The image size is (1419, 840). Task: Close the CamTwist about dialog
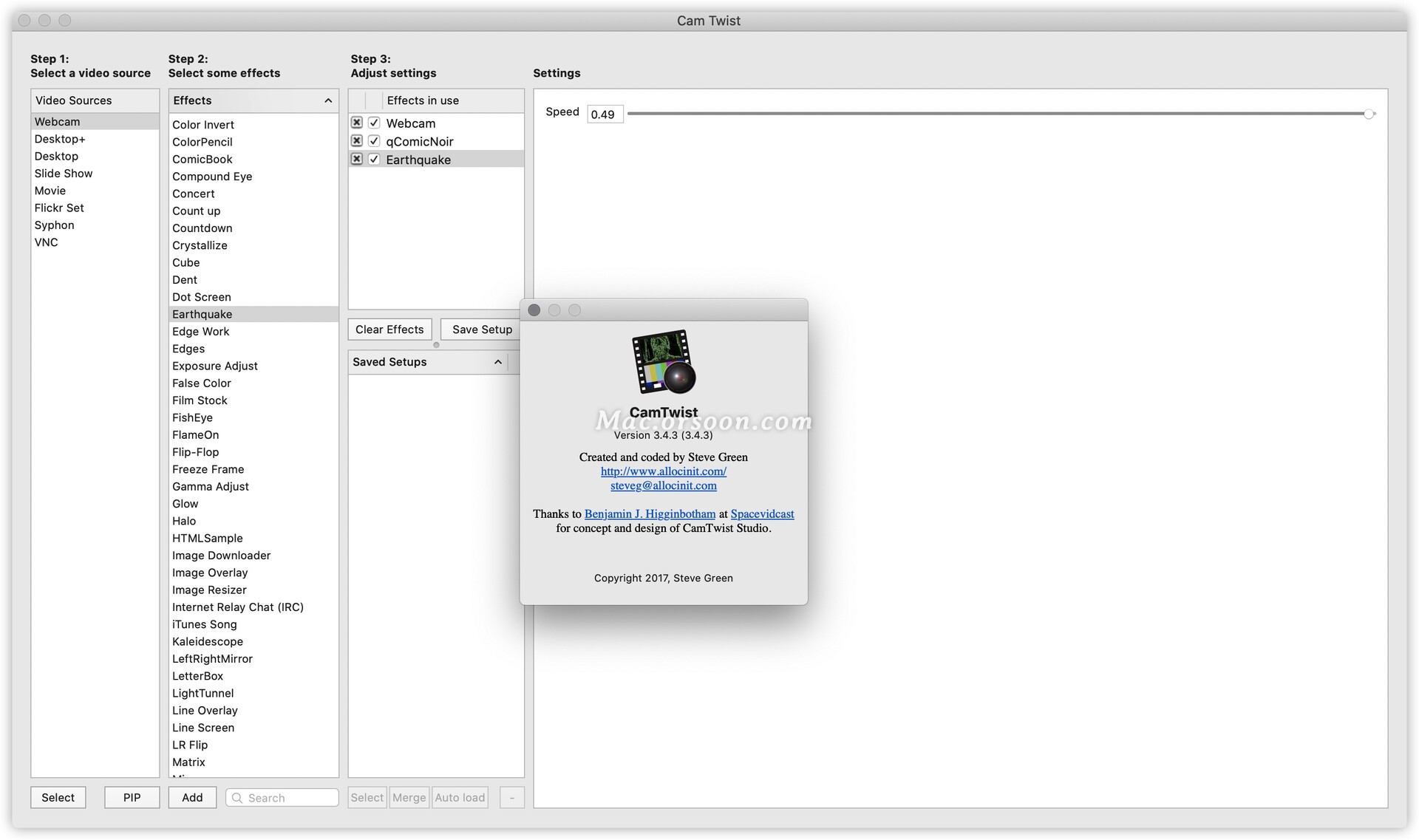tap(534, 310)
